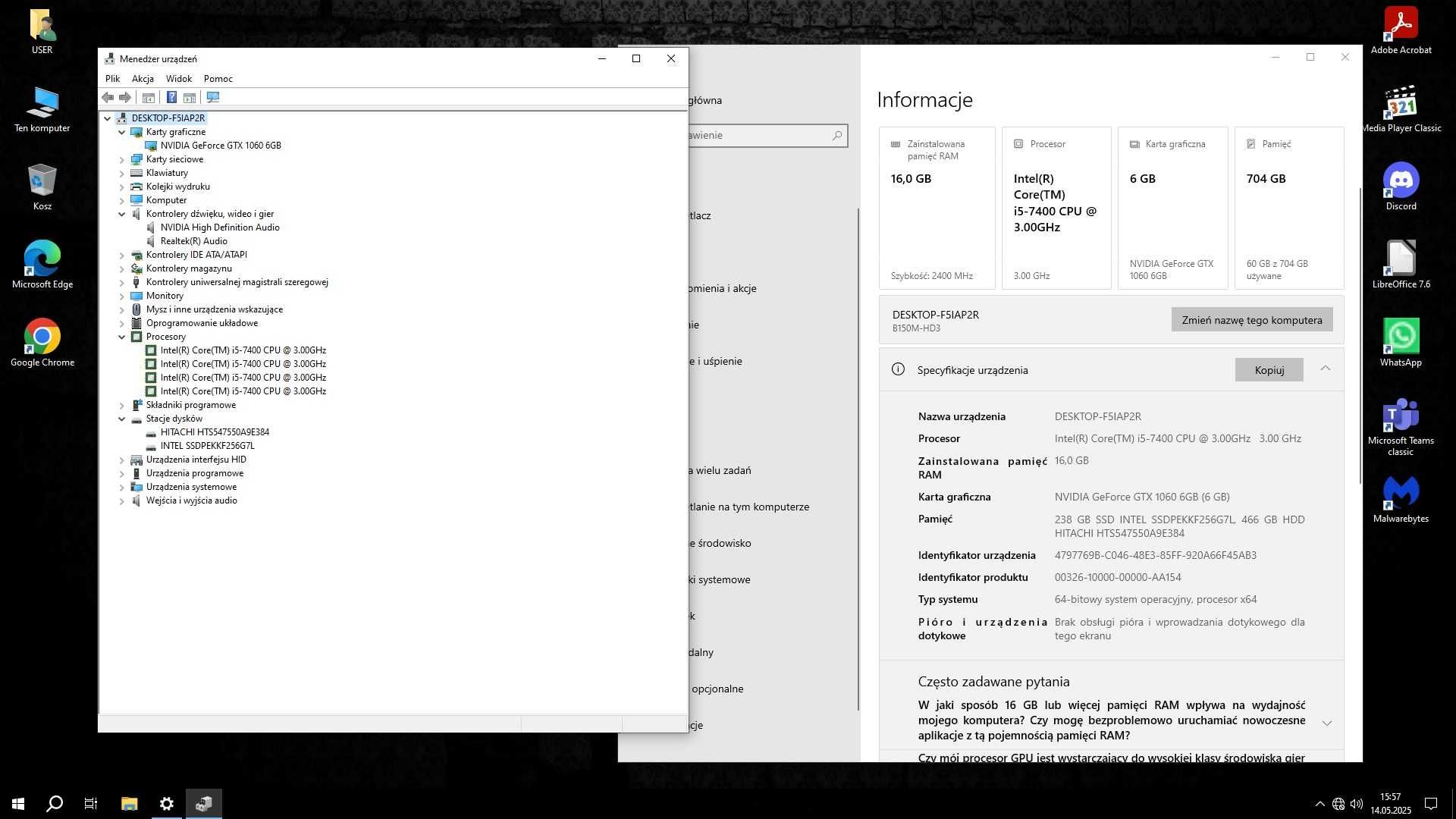The width and height of the screenshot is (1456, 819).
Task: Select the INTEL SSDPEKKF256G7L disk
Action: point(207,446)
